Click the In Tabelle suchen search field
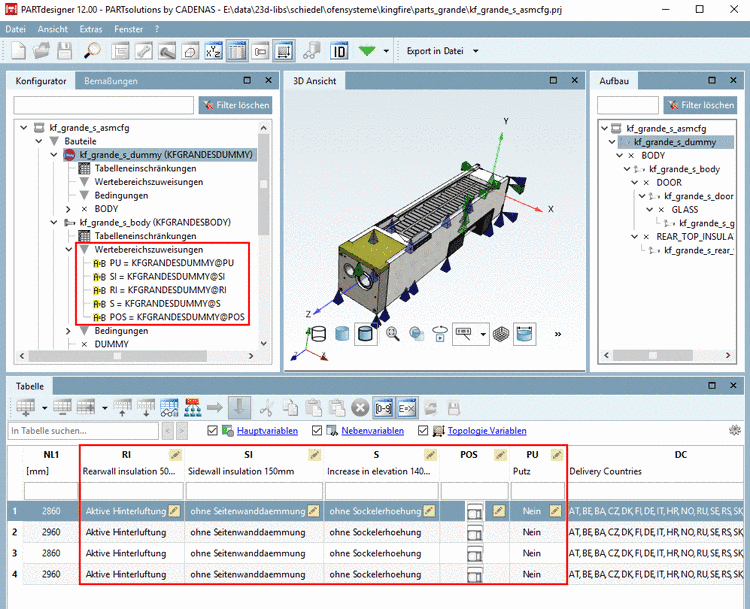 click(83, 431)
